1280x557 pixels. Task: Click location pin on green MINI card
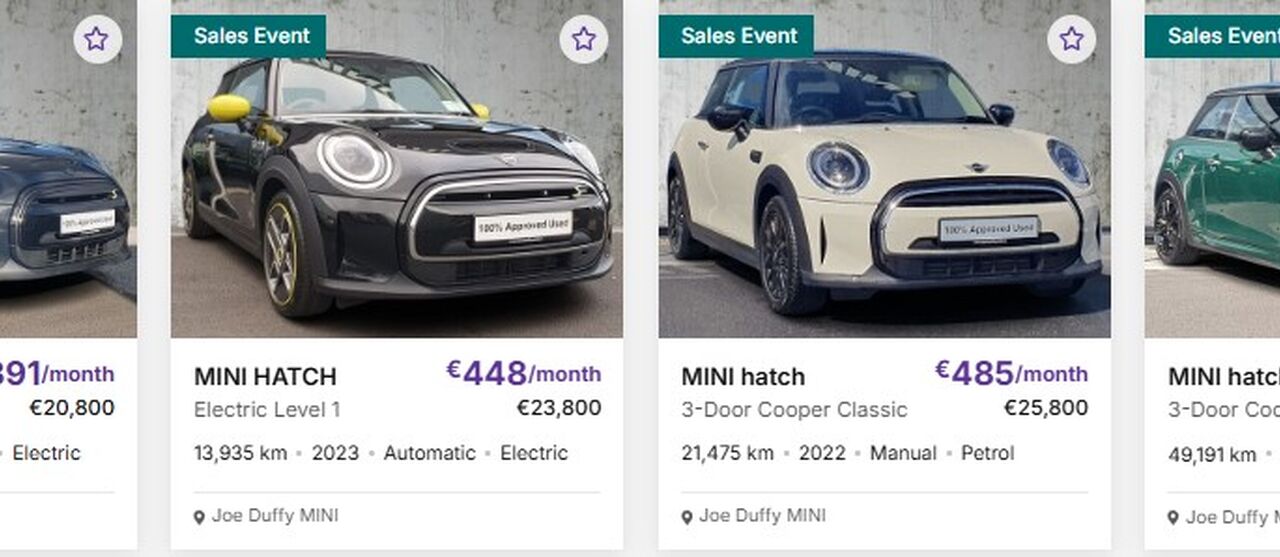tap(1173, 517)
